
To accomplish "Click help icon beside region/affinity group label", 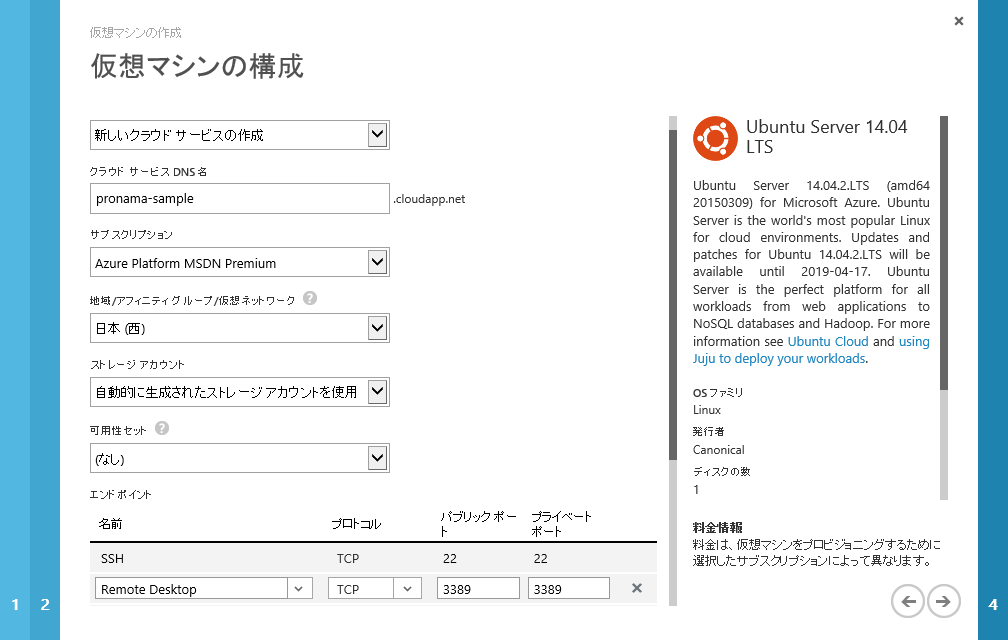I will pyautogui.click(x=310, y=298).
